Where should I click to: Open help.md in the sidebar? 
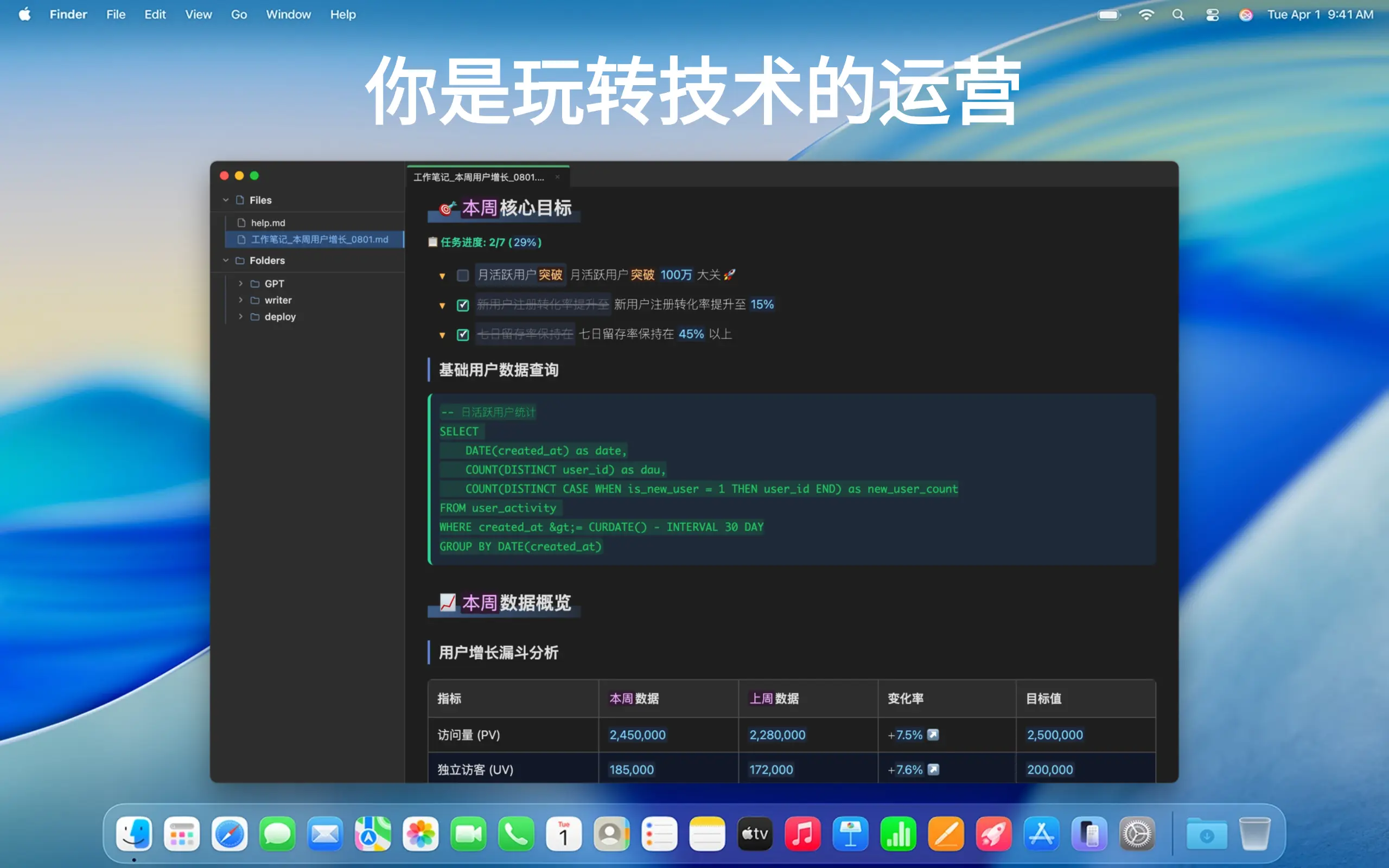tap(267, 223)
